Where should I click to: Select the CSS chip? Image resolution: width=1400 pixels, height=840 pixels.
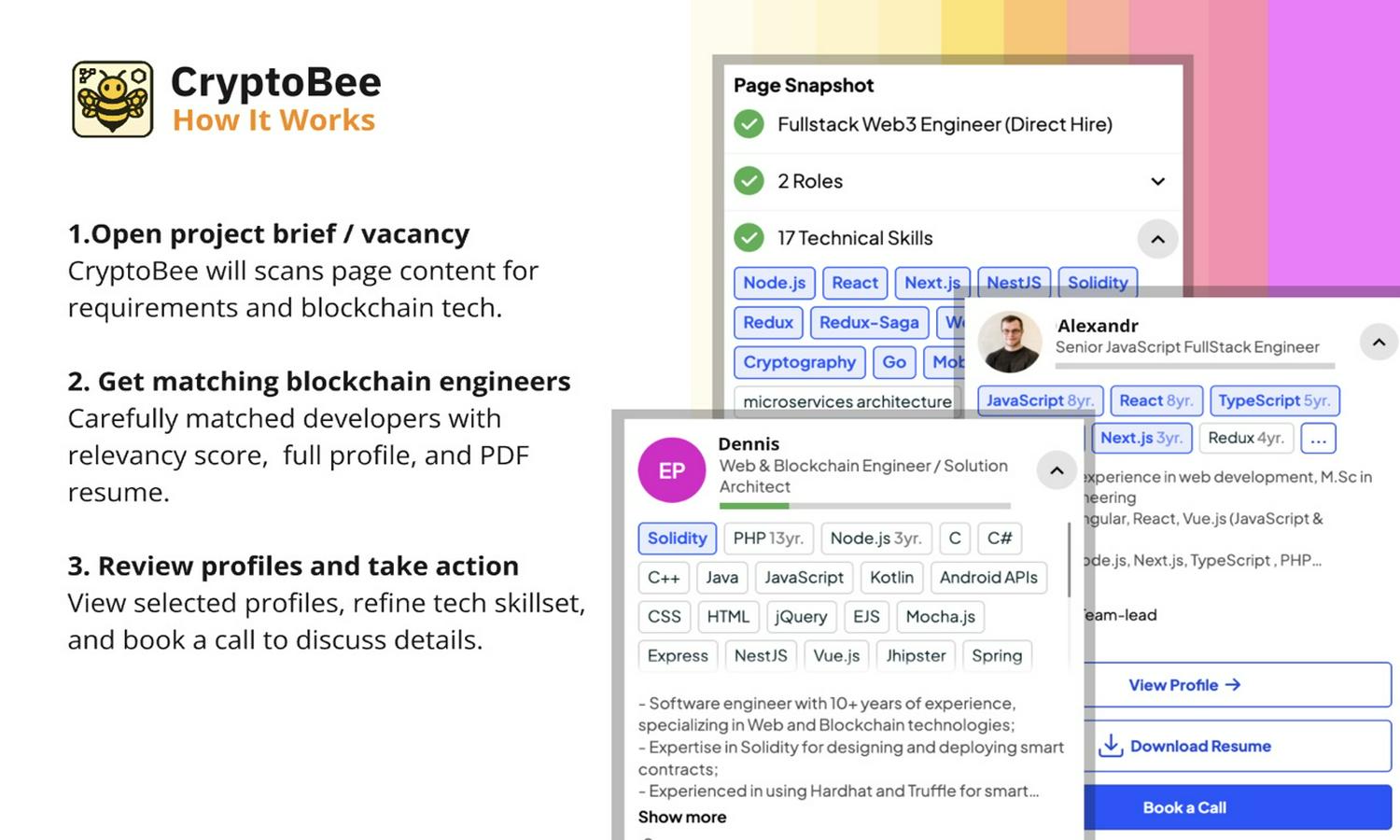(x=665, y=617)
